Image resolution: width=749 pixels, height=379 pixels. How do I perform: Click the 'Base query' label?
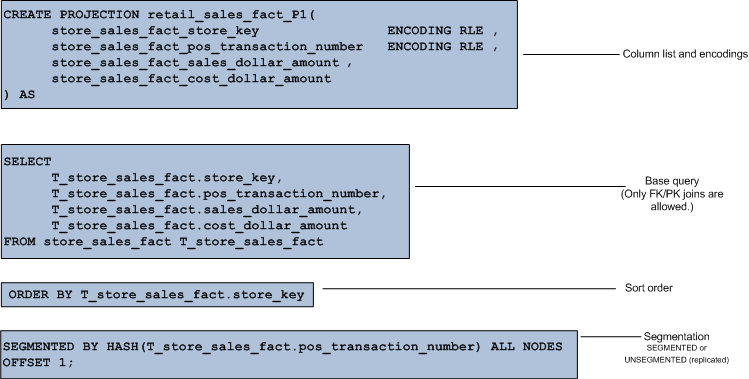pos(672,182)
